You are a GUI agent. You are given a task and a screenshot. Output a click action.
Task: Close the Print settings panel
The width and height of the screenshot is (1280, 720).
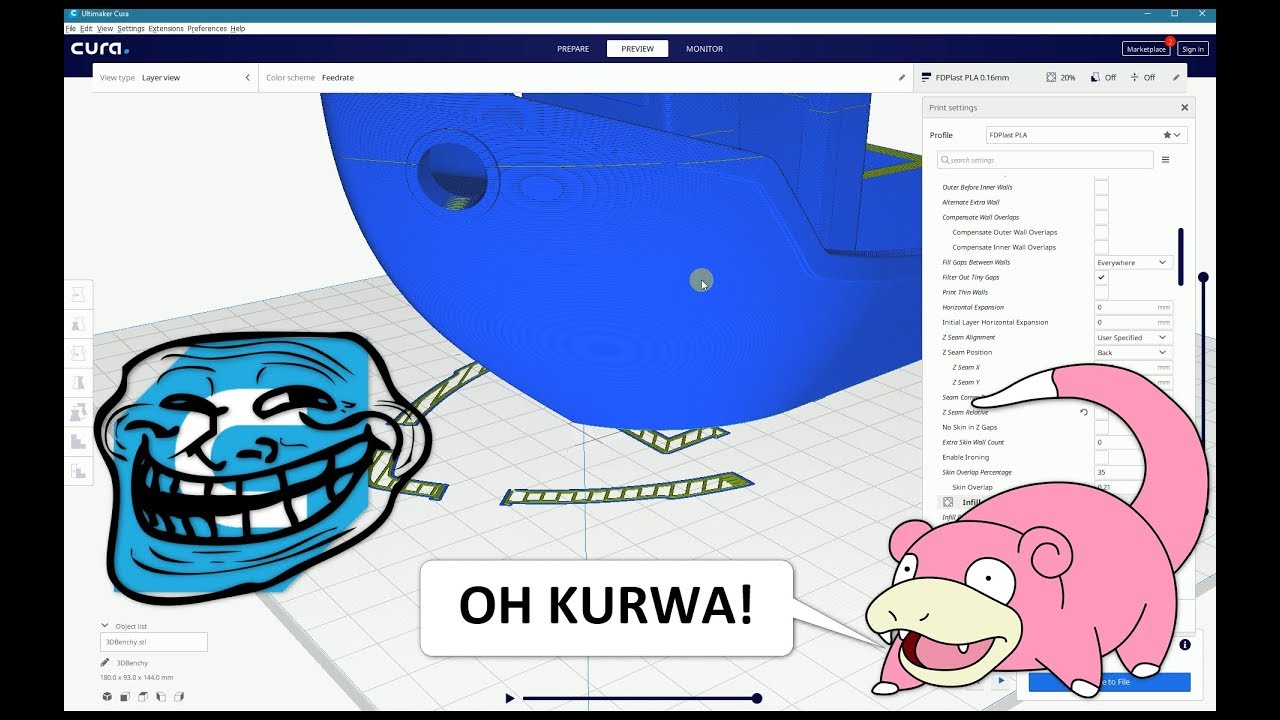(1185, 108)
